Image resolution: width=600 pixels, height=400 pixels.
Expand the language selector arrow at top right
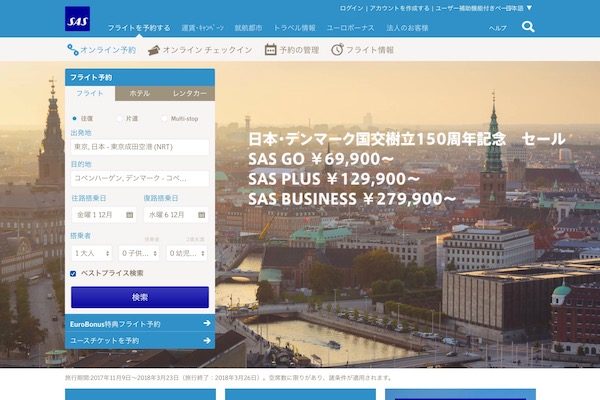[x=529, y=8]
